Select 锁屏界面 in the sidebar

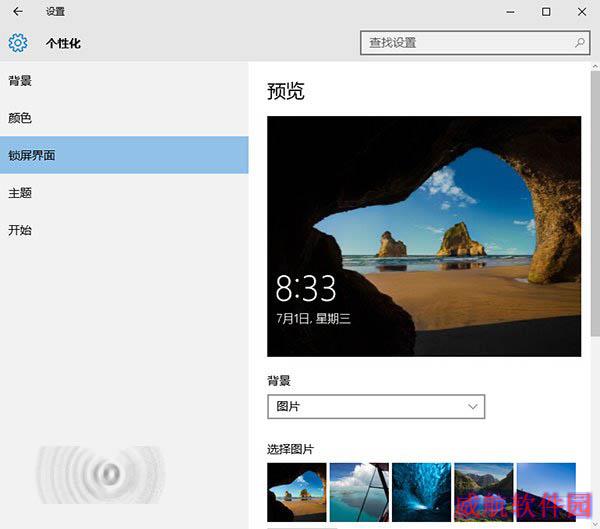point(124,155)
